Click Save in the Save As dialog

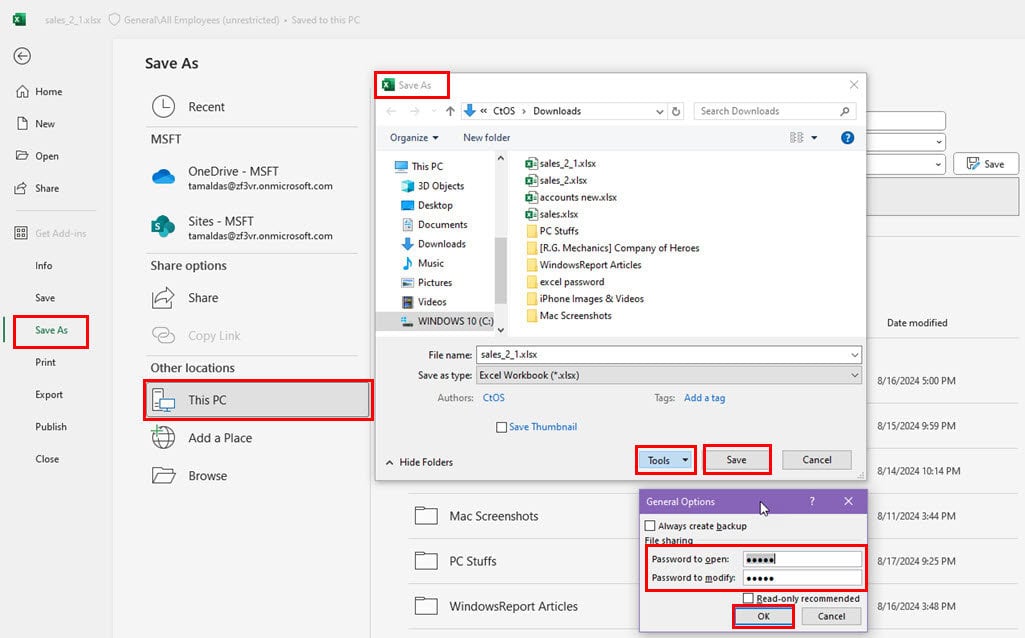(737, 460)
